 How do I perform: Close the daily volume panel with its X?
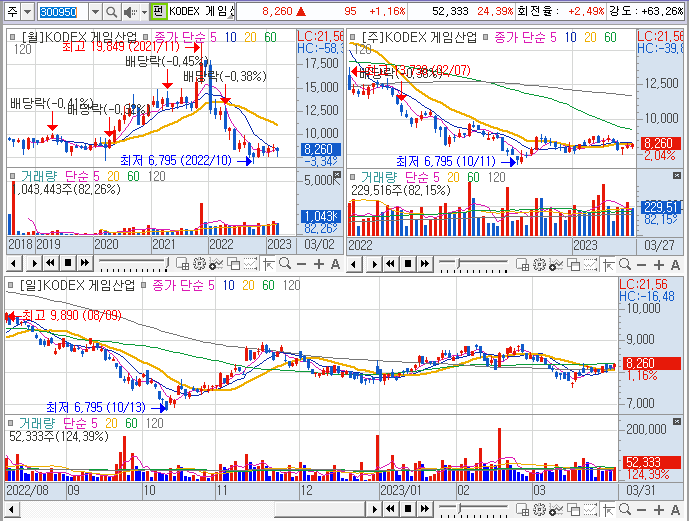pos(677,422)
